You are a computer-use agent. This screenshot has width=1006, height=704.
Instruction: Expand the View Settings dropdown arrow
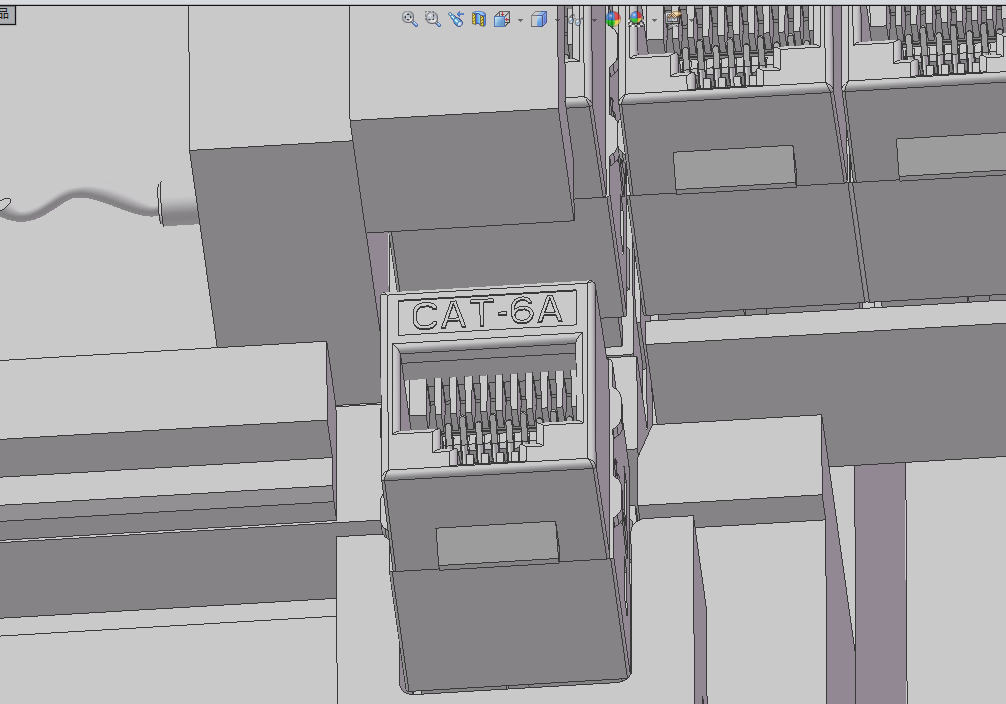pos(691,20)
